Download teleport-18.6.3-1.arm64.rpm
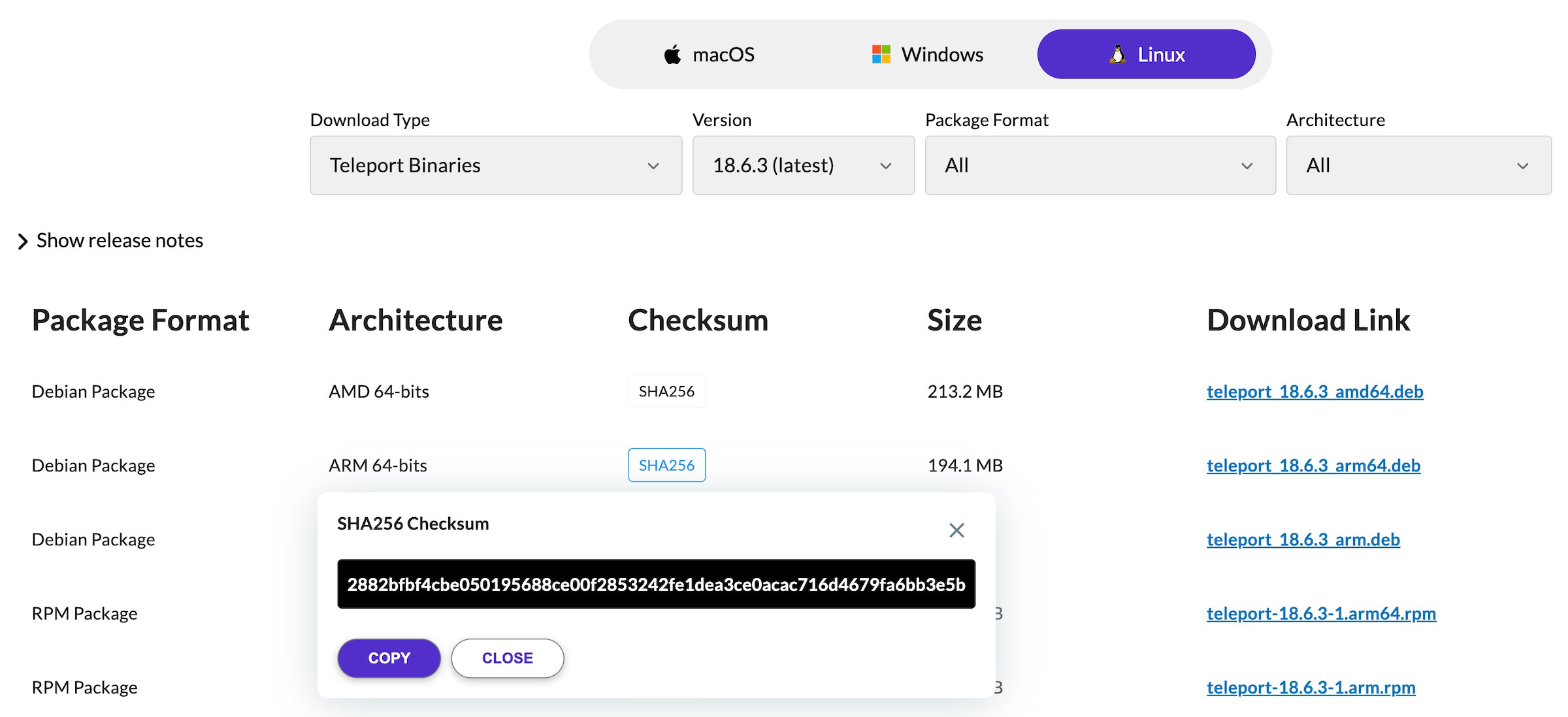This screenshot has width=1568, height=717. 1321,613
